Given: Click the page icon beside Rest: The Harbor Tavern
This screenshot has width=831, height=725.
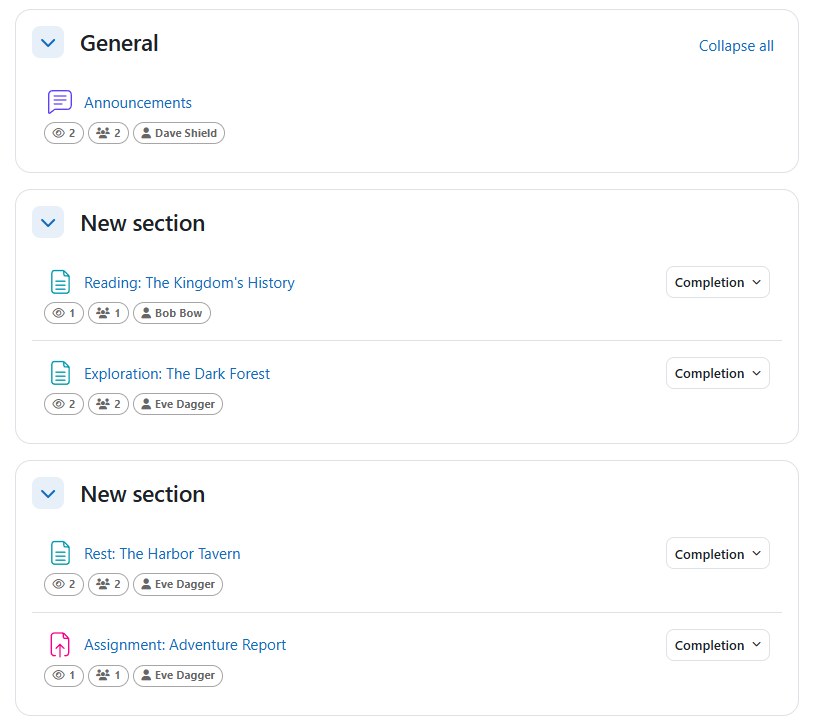Looking at the screenshot, I should coord(60,553).
